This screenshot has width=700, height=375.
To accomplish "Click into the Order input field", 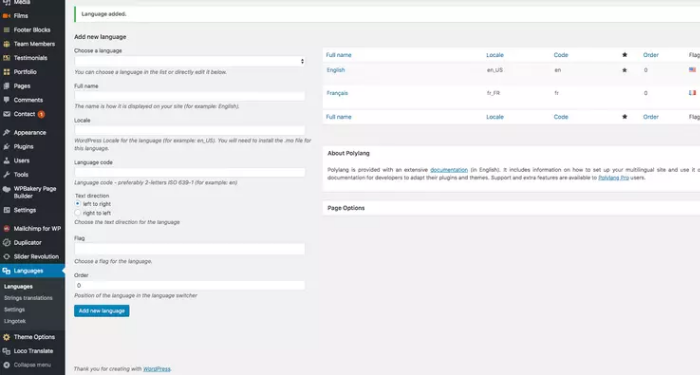I will (x=190, y=285).
